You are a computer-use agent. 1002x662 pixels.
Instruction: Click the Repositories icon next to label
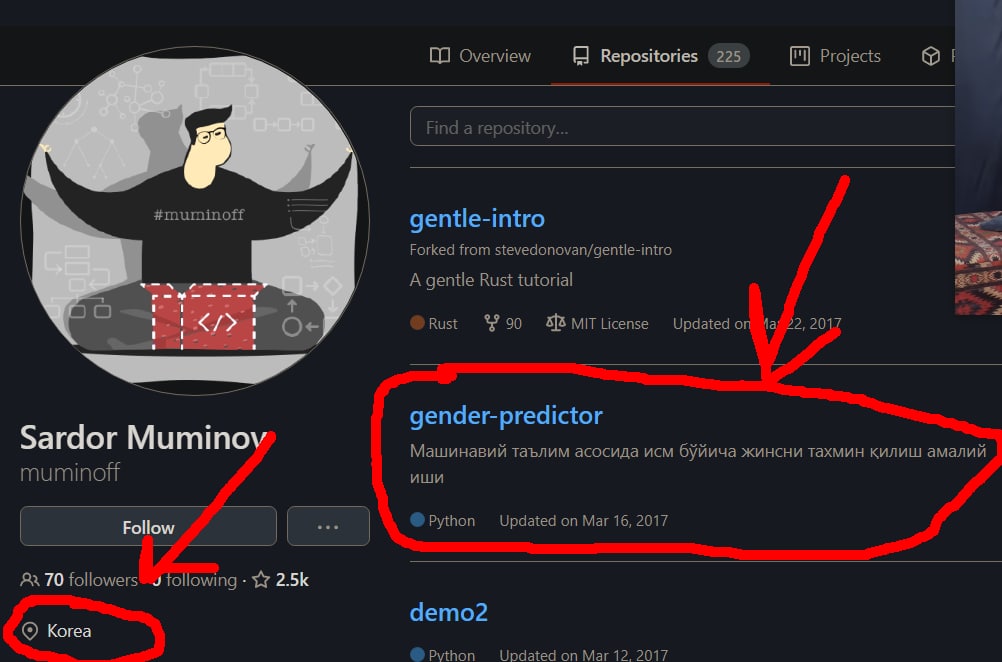pos(581,56)
